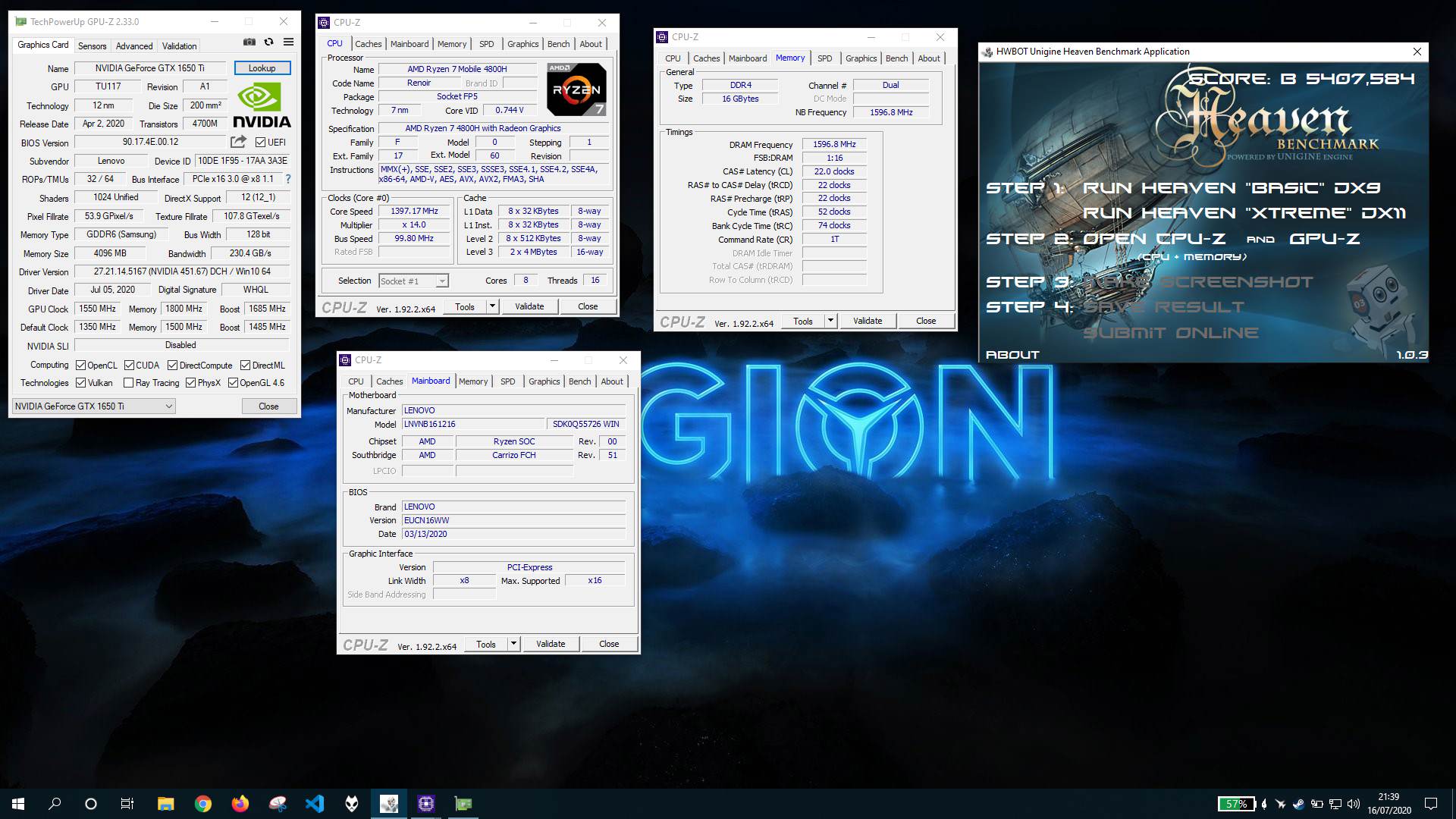Click the DRAM Frequency value 1596.8 MHz
Image resolution: width=1456 pixels, height=819 pixels.
coord(834,144)
